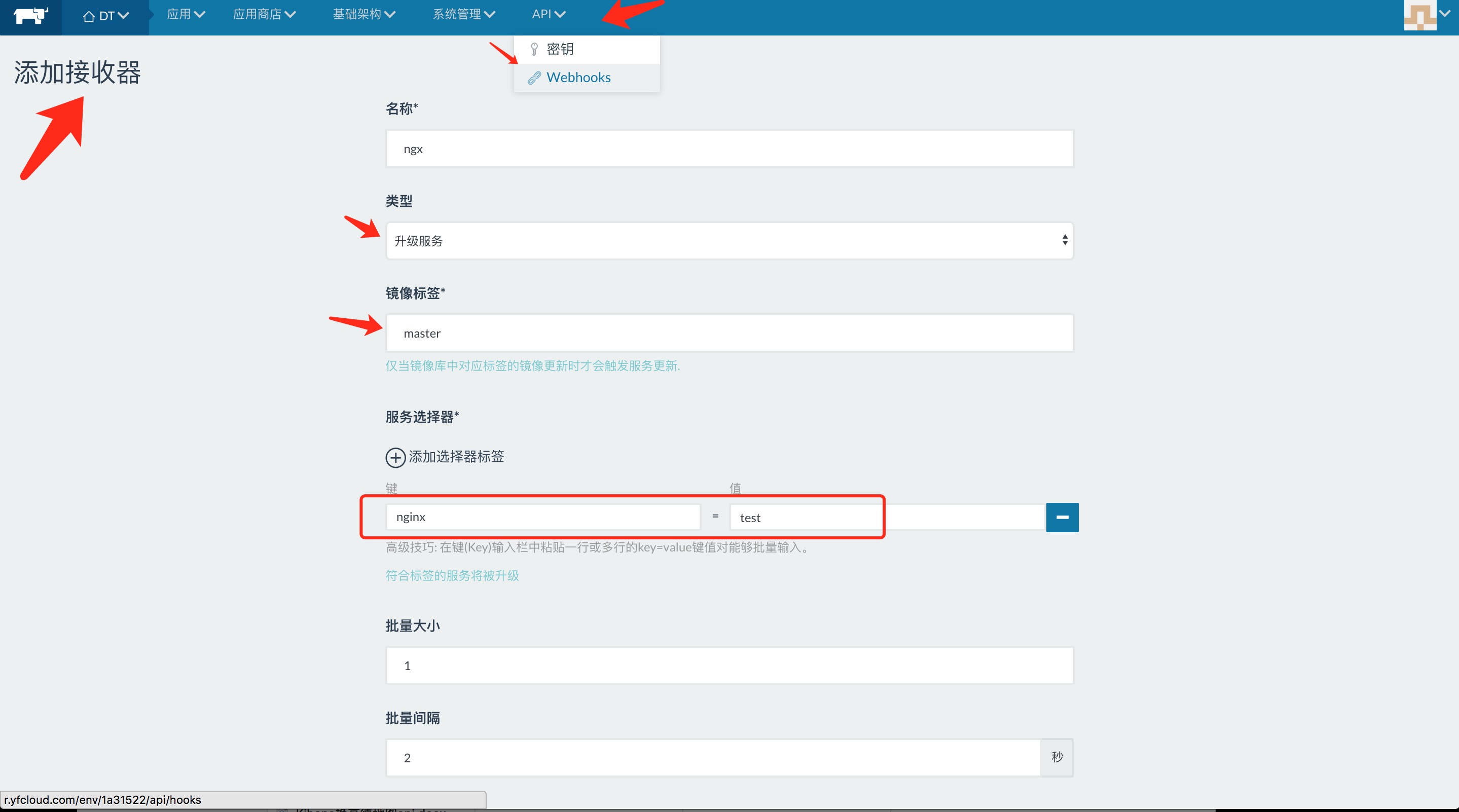Click the key icon next to 密钥
The width and height of the screenshot is (1459, 812).
pyautogui.click(x=533, y=49)
